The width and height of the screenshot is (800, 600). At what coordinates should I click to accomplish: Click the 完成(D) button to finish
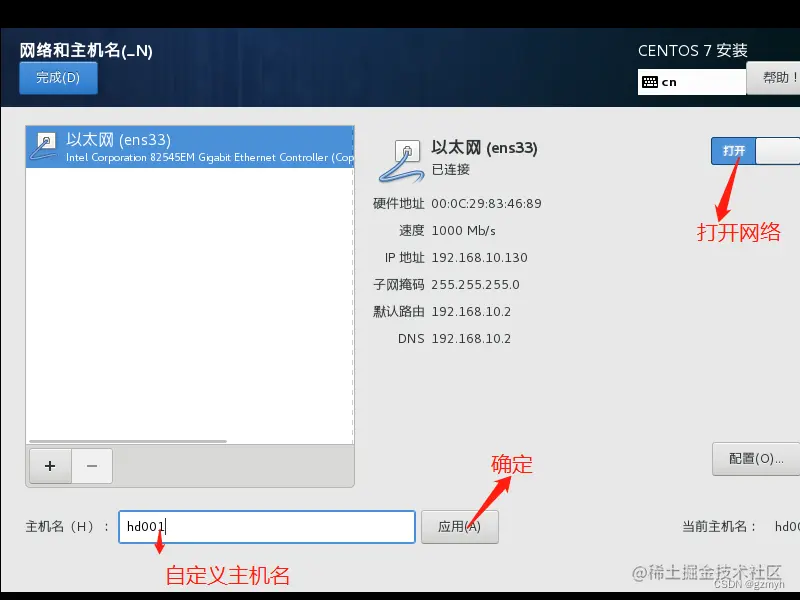(x=57, y=77)
